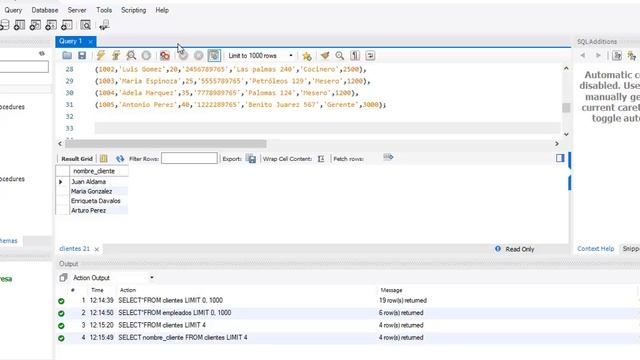
Task: Toggle Wrap Cell Content icon
Action: coord(321,159)
